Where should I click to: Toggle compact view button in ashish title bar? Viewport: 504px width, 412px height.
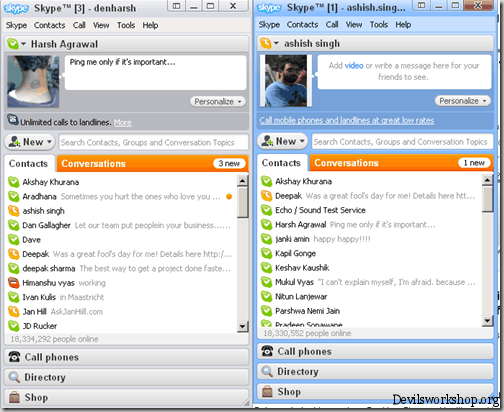point(421,5)
